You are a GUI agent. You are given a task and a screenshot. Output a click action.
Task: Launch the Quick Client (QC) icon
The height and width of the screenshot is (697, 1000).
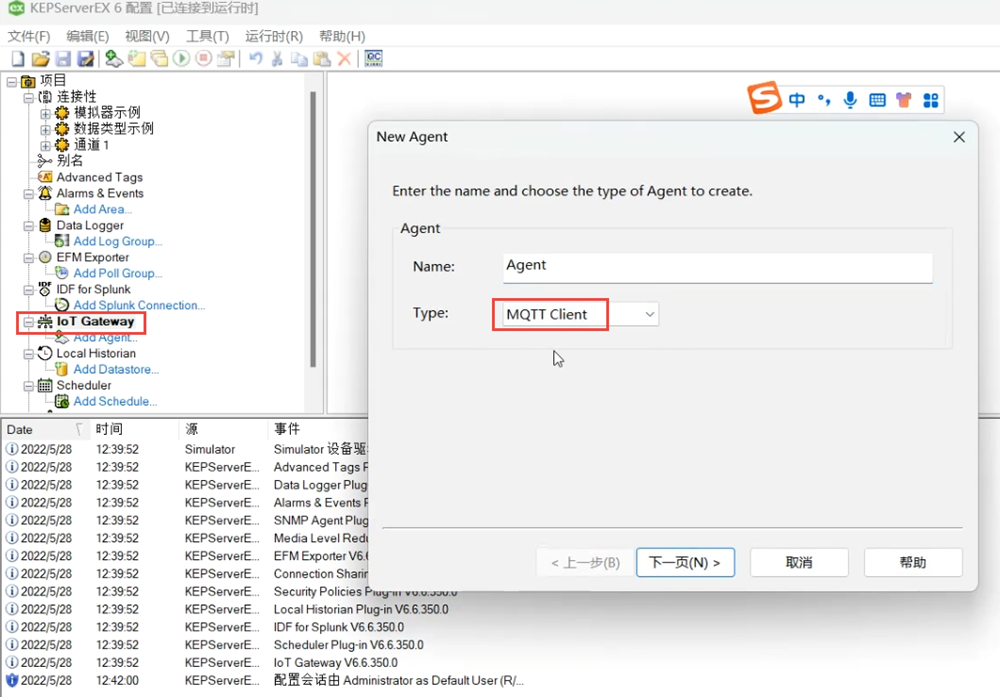pos(374,59)
